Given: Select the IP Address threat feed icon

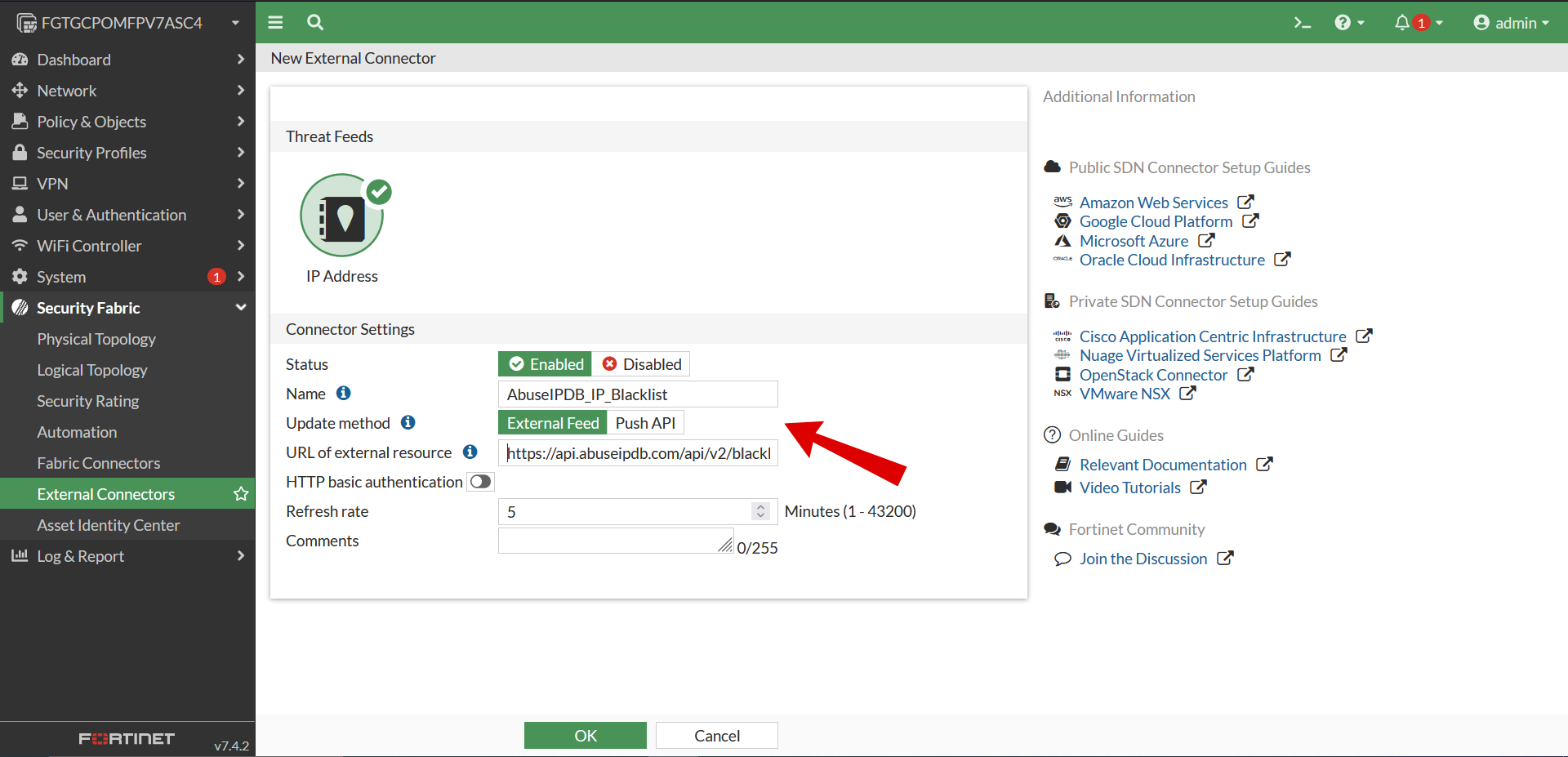Looking at the screenshot, I should [x=342, y=216].
